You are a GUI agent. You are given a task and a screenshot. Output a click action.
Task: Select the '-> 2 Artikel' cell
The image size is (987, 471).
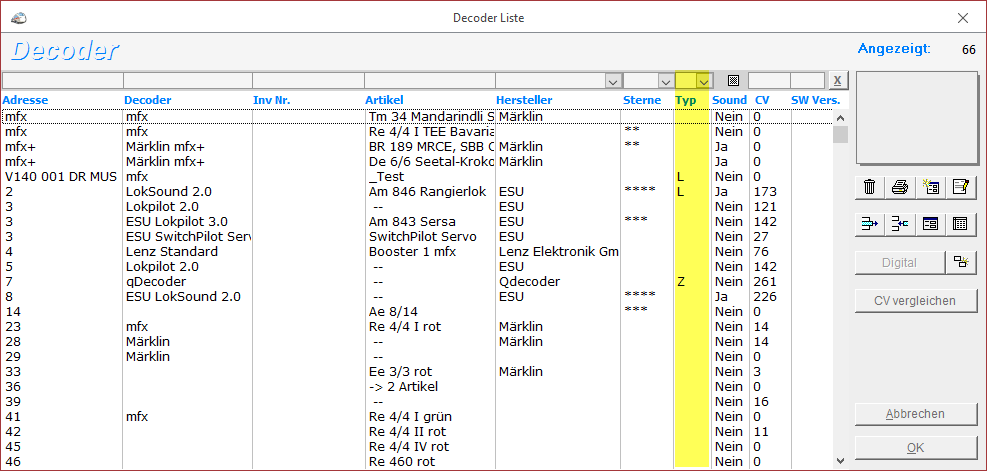[403, 387]
